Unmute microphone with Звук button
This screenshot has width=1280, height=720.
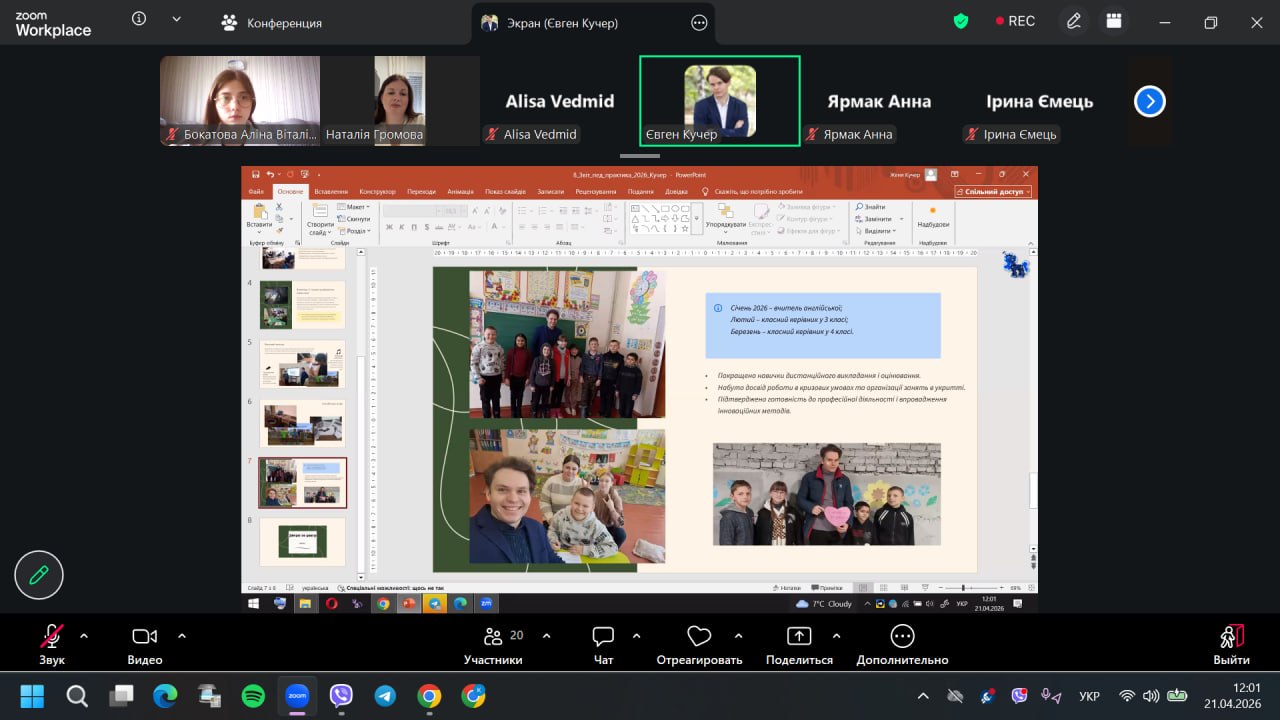click(52, 645)
